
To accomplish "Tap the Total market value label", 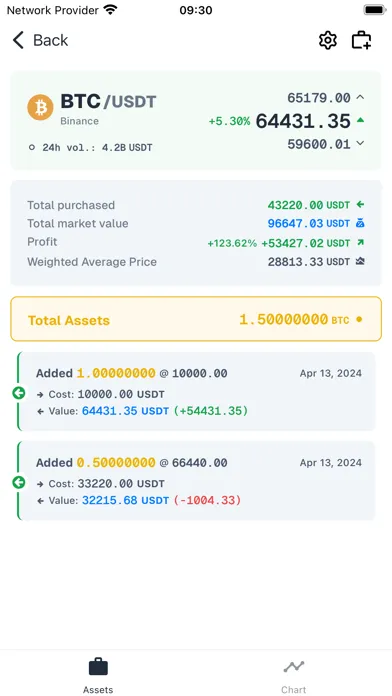I will (78, 223).
